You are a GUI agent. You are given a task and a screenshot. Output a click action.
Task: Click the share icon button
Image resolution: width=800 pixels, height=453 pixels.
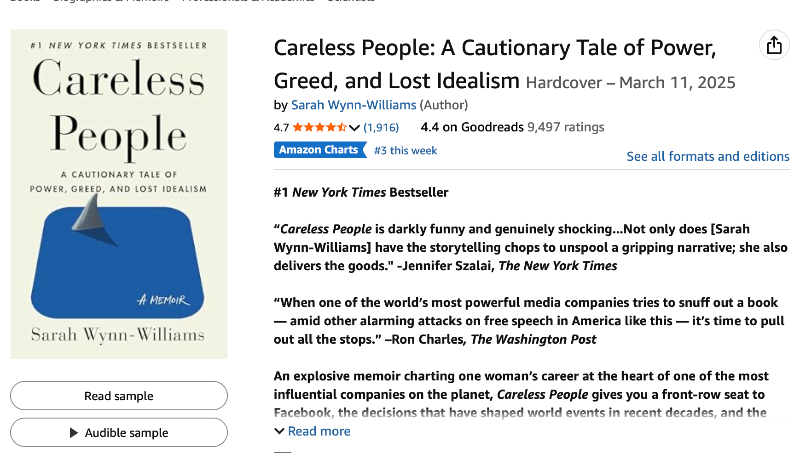(x=774, y=45)
